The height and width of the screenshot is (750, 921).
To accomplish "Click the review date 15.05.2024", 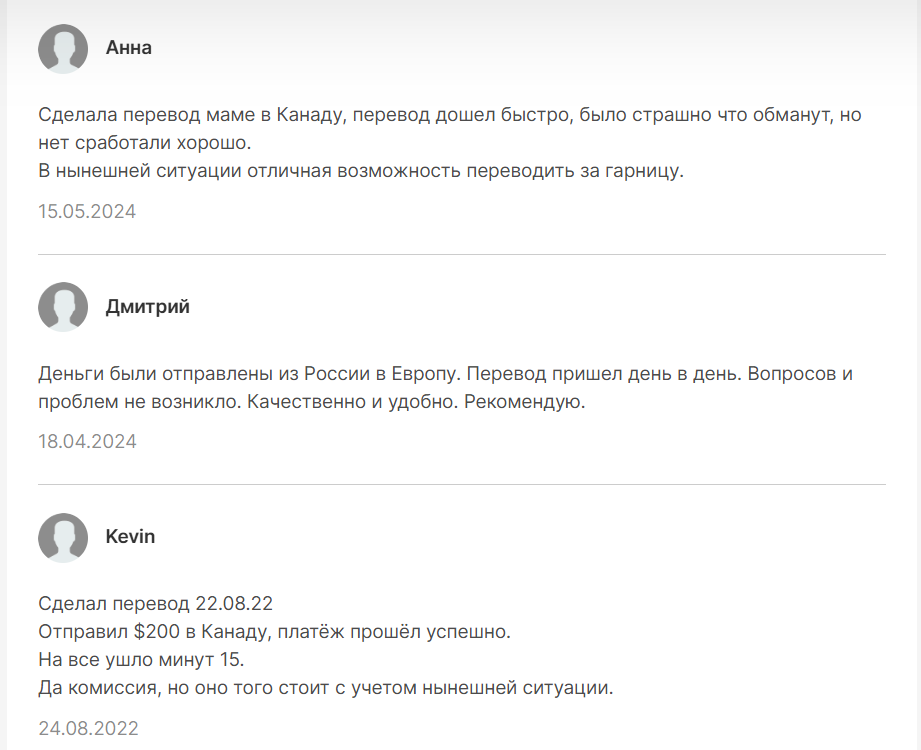I will [87, 211].
